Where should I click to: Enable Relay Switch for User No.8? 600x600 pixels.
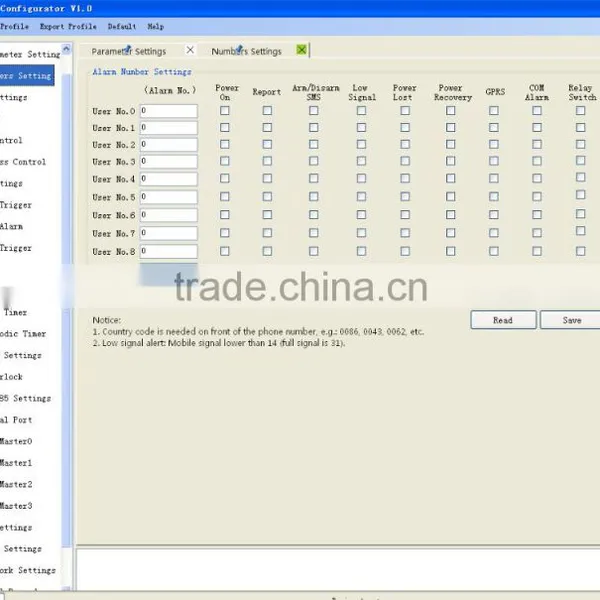tap(581, 251)
